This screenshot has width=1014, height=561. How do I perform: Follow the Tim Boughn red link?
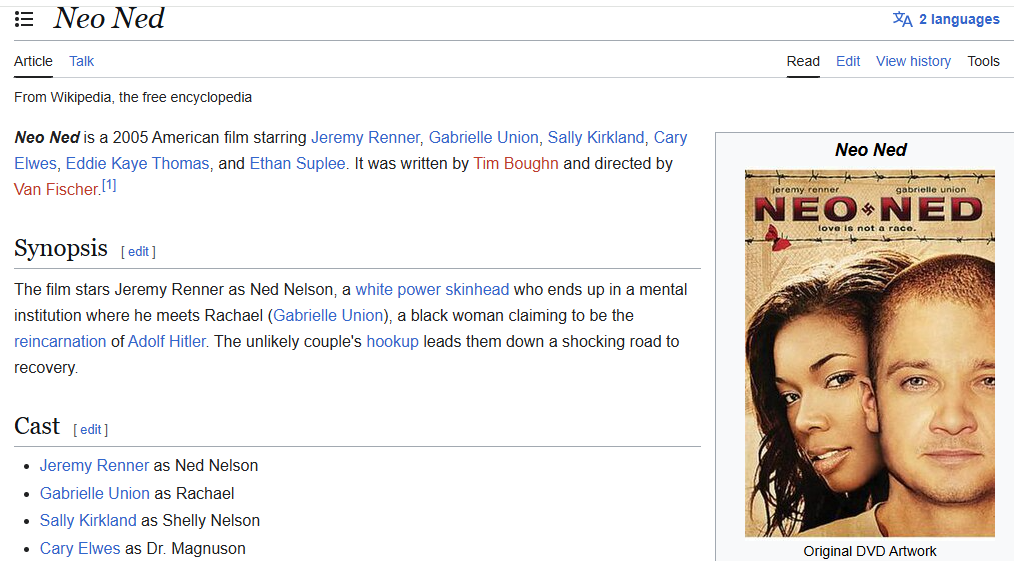[x=516, y=163]
